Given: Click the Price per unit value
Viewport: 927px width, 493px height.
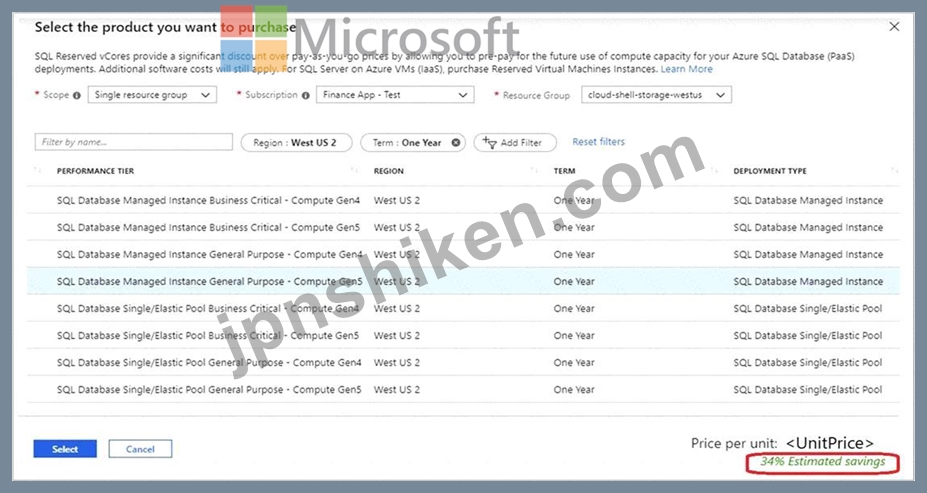Looking at the screenshot, I should point(829,443).
